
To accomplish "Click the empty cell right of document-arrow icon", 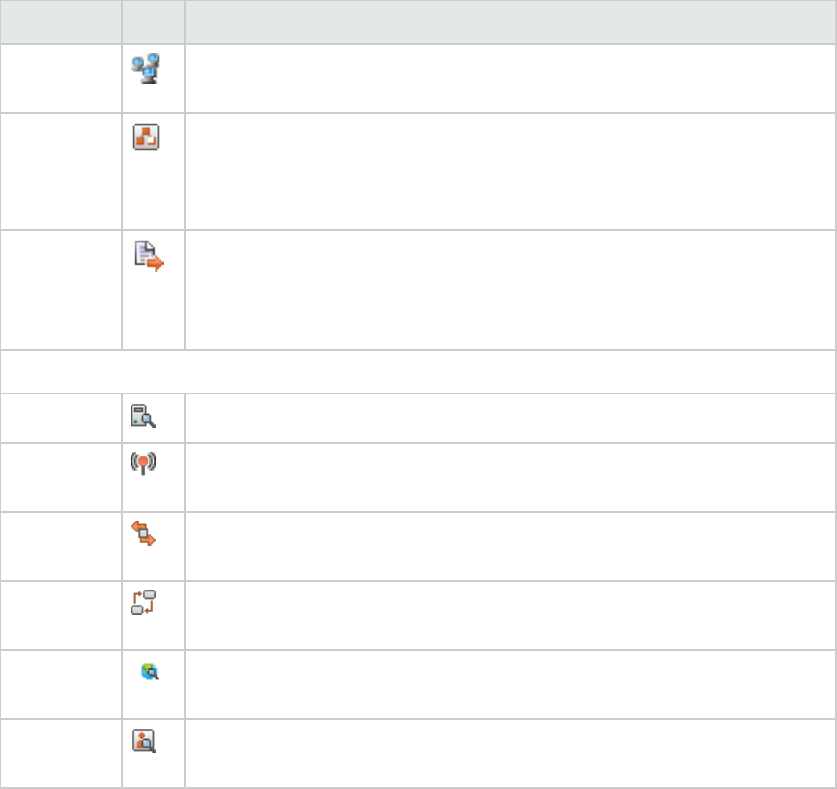I will 510,290.
